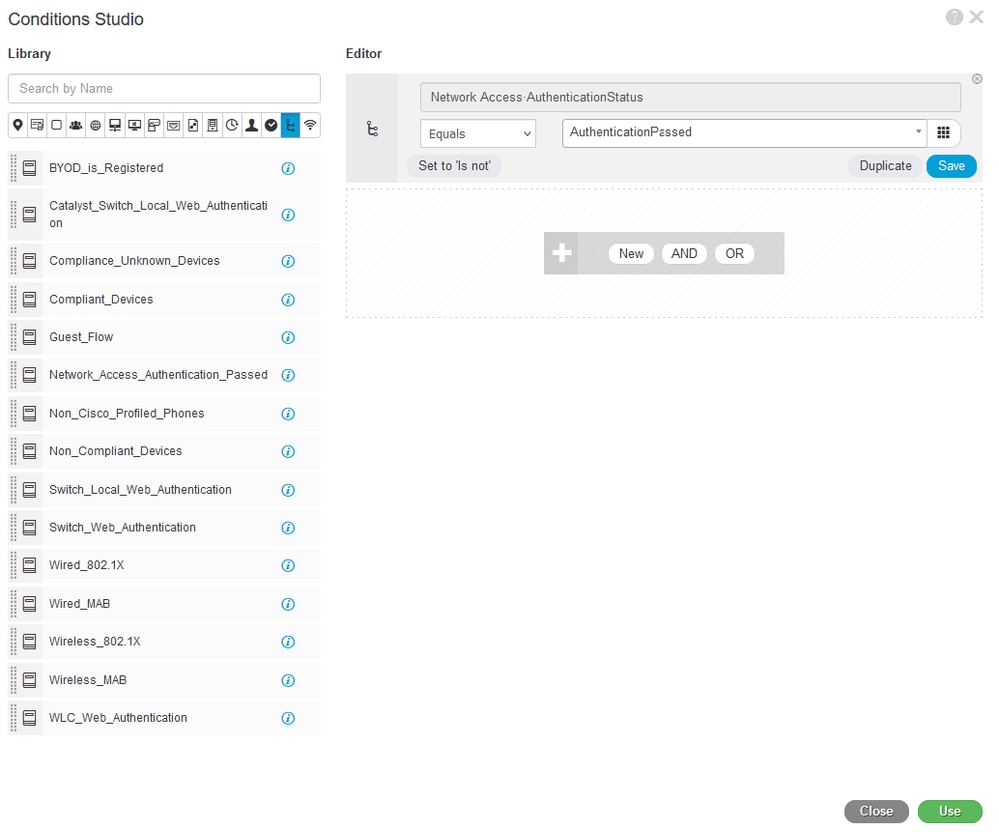
Task: Click the green Use button
Action: (x=949, y=811)
